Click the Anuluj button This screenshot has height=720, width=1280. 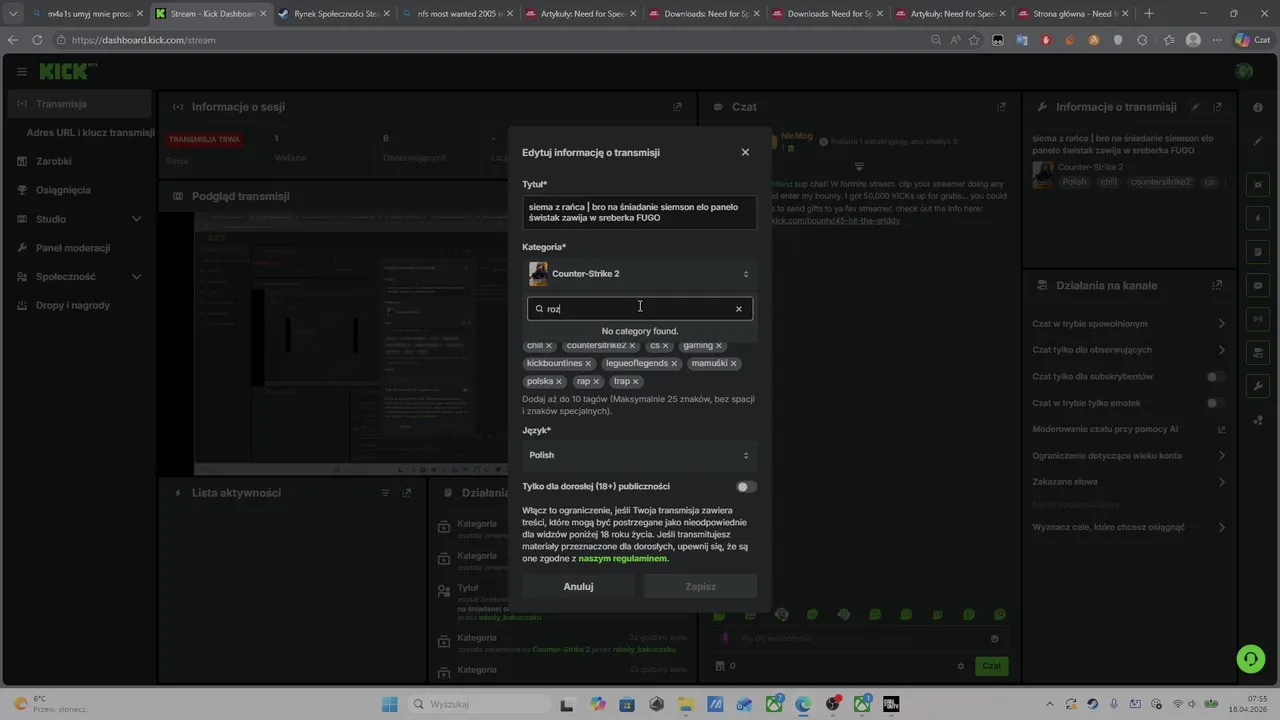[579, 587]
